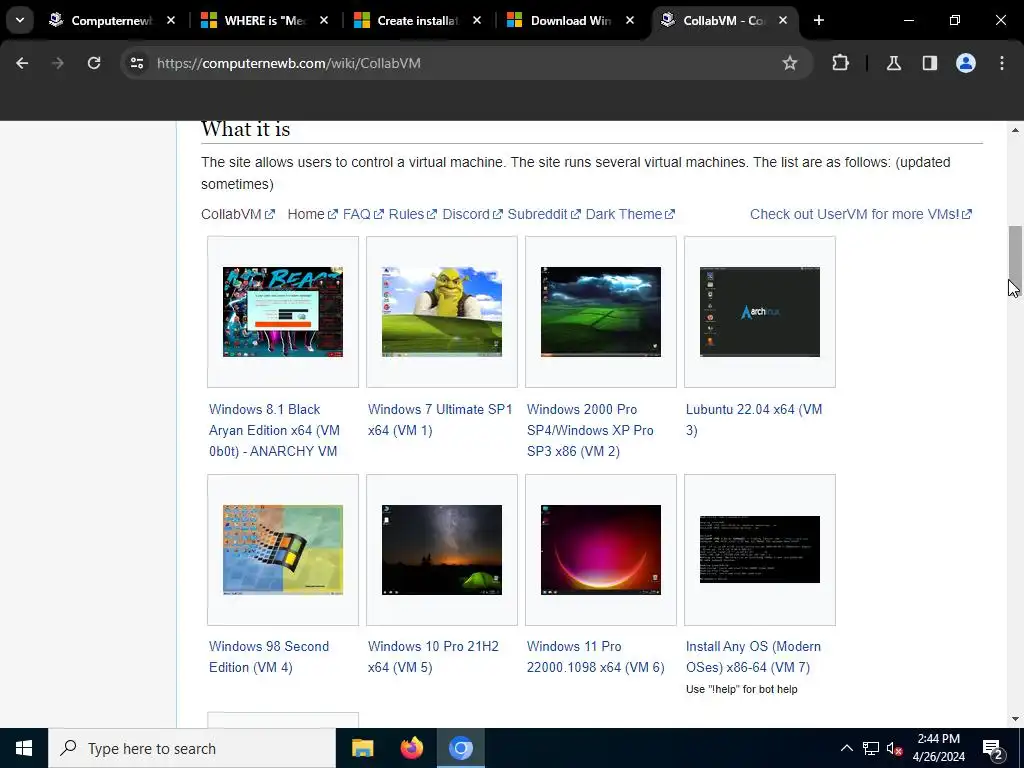Screen dimensions: 1024x768
Task: Open the Windows 10 Pro VM 5 thumbnail
Action: click(x=441, y=549)
